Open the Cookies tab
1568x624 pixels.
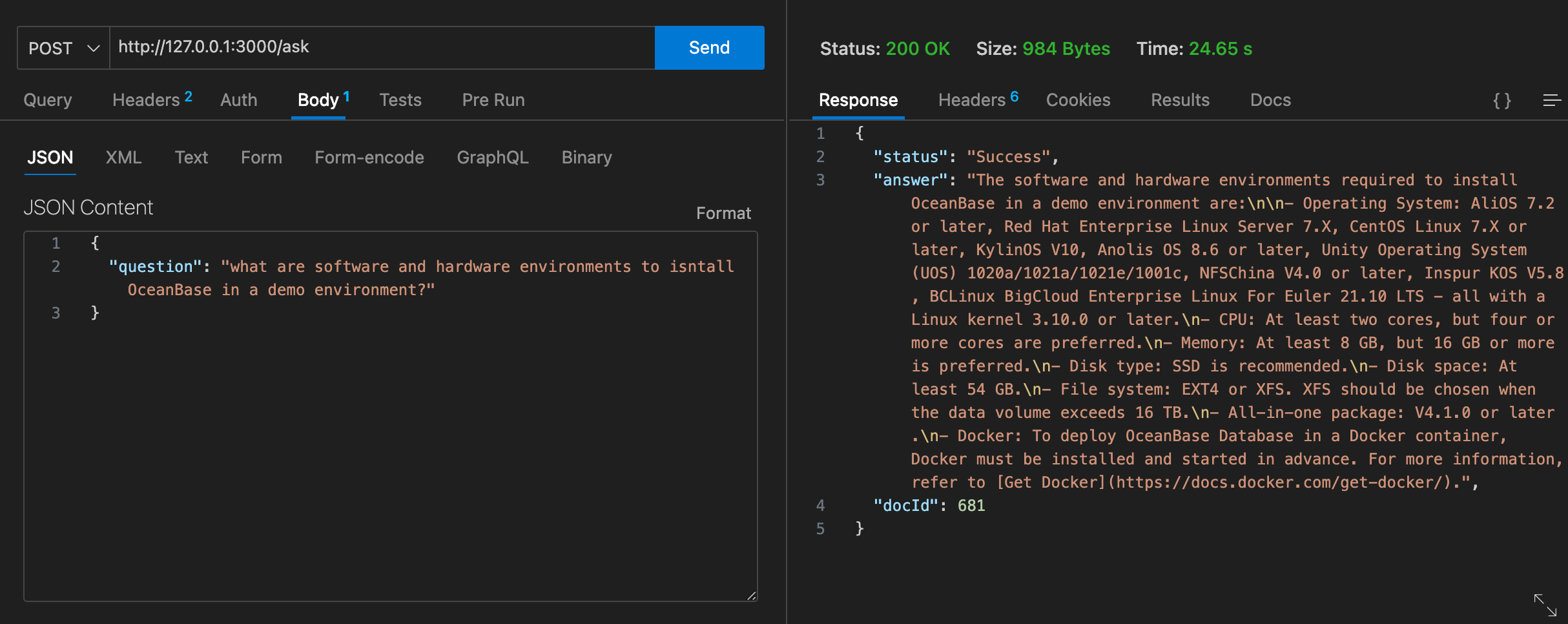coord(1078,100)
